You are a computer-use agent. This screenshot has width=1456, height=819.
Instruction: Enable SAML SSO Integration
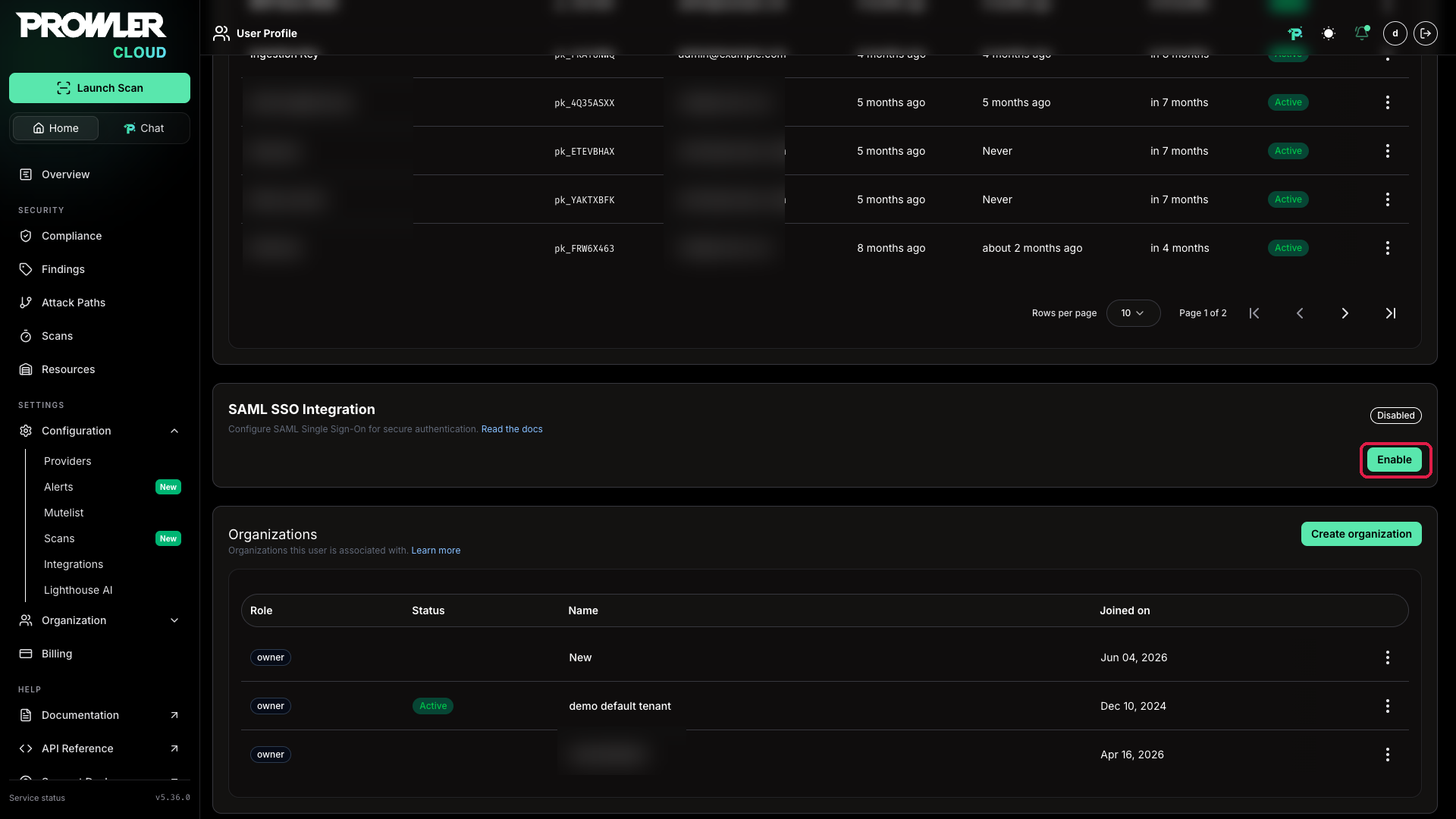(x=1395, y=460)
